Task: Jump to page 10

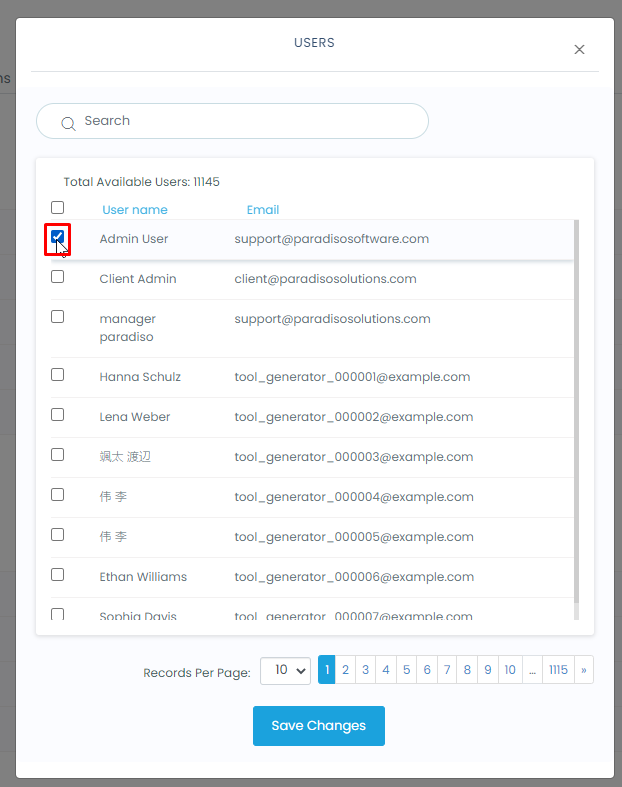Action: pos(510,670)
